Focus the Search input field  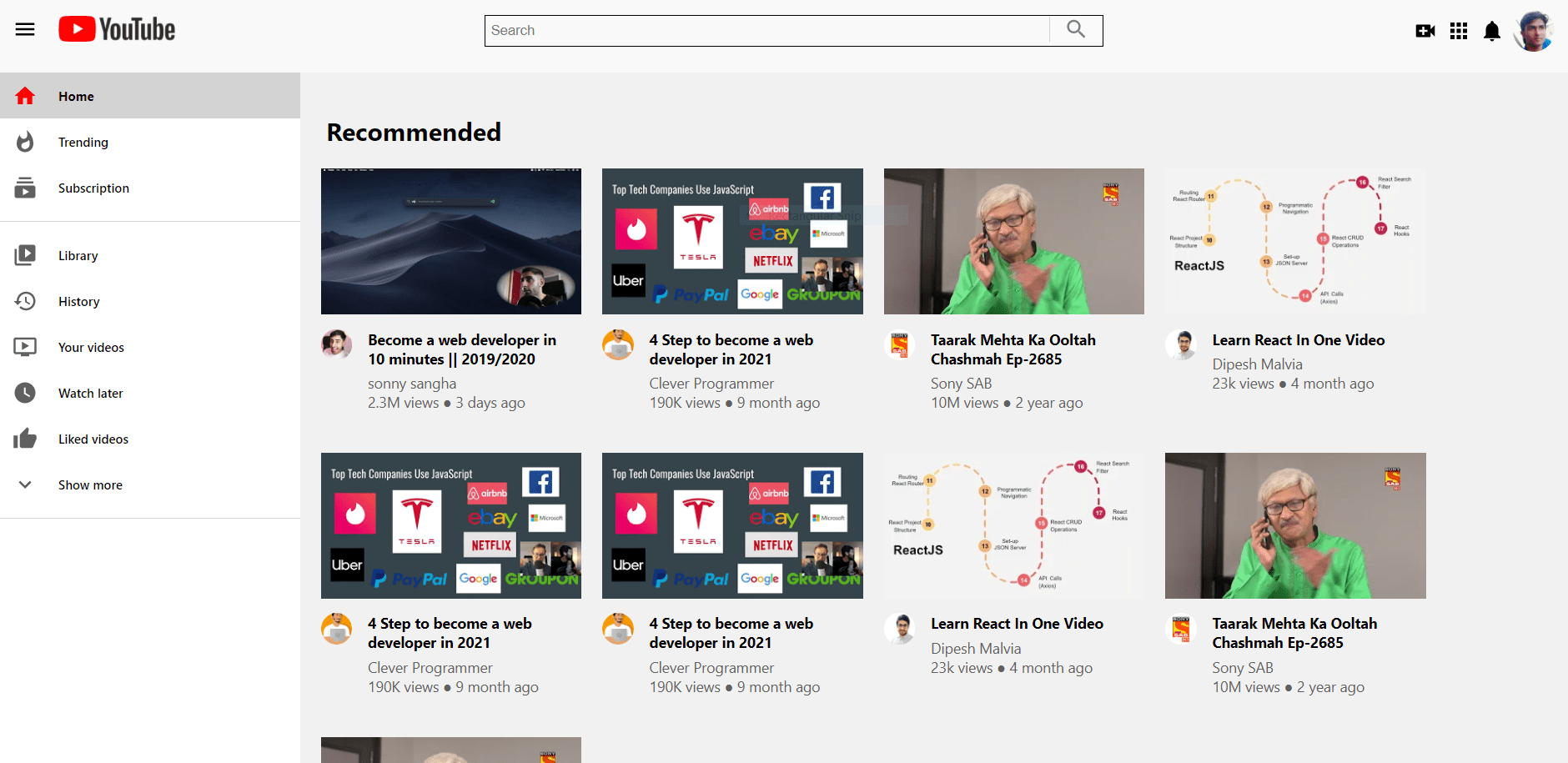pos(767,30)
